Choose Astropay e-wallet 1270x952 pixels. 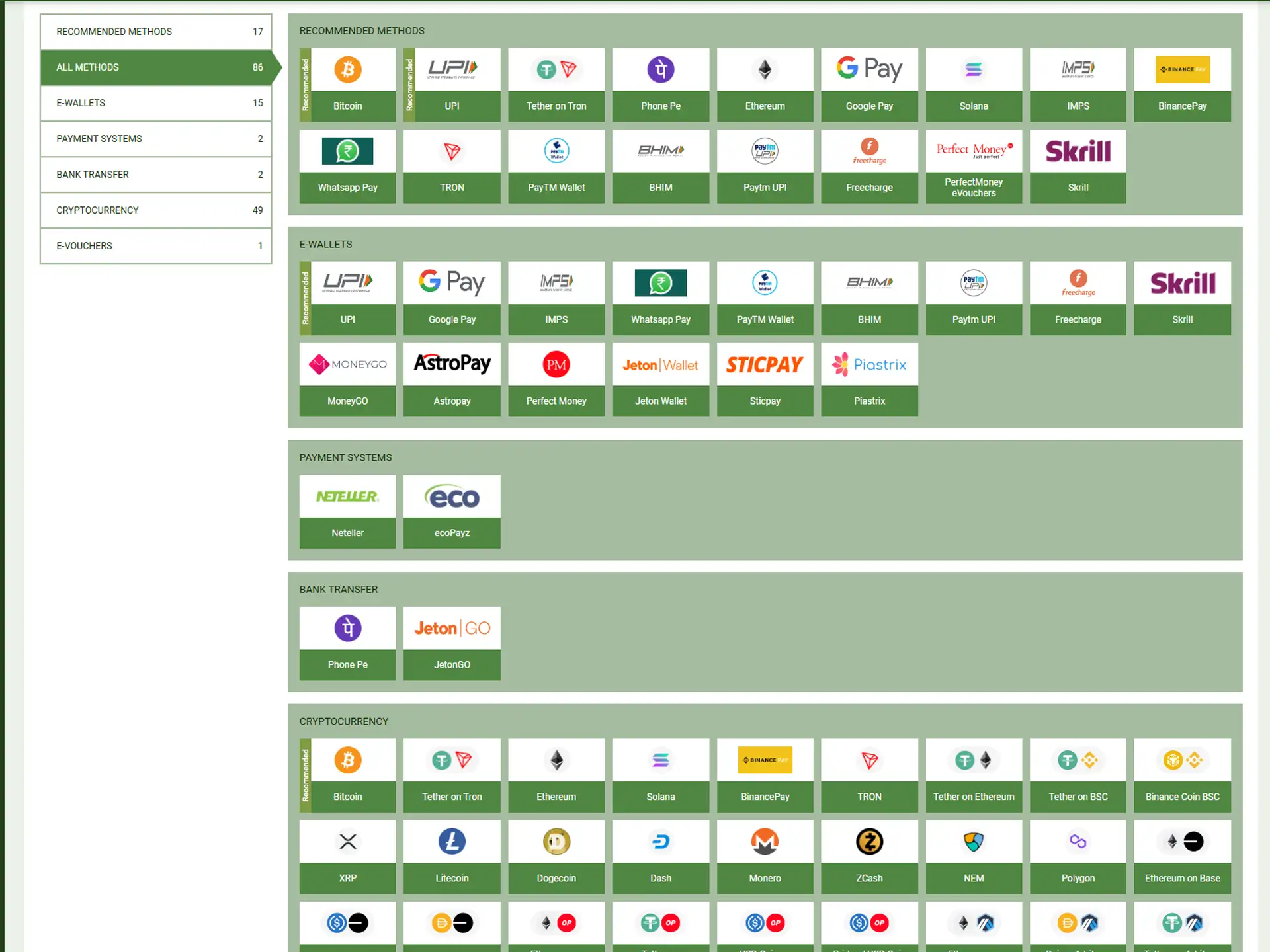452,379
